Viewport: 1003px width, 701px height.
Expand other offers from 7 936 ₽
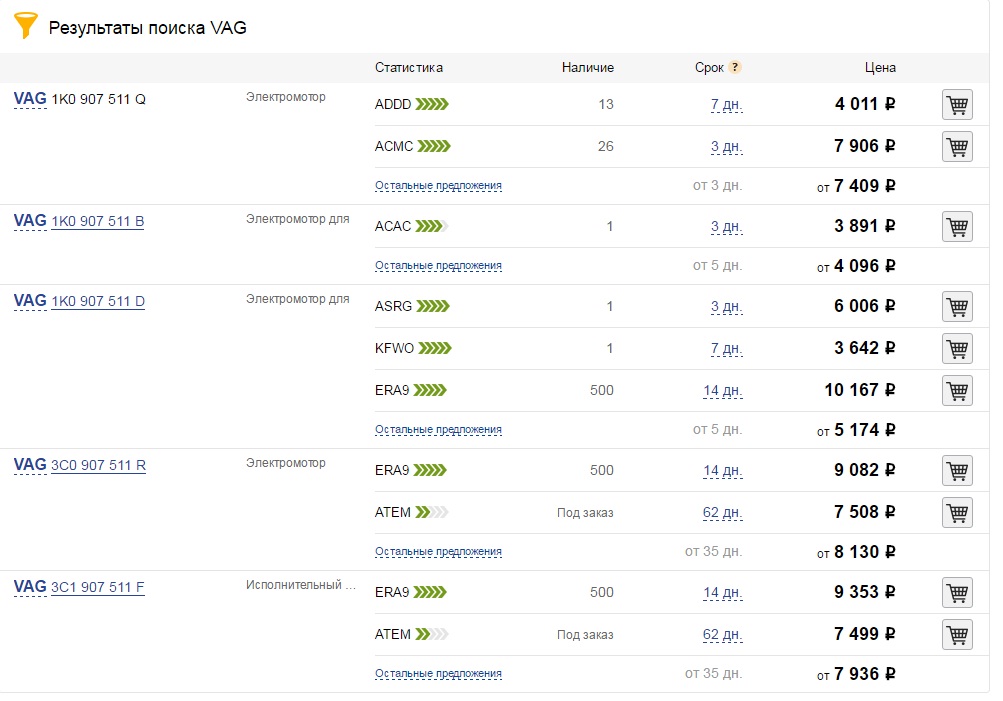point(438,673)
